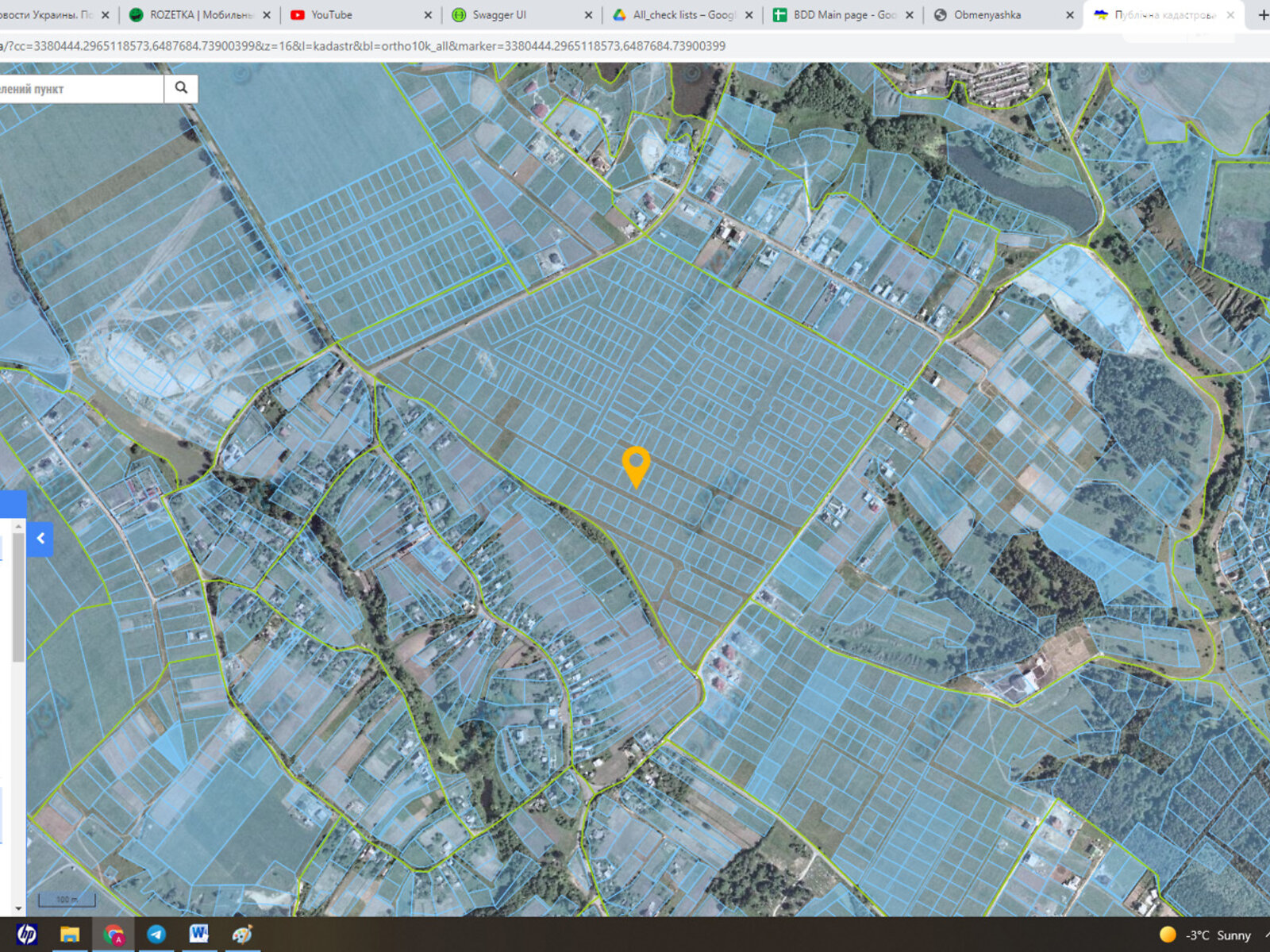Open File Explorer from the taskbar
Image resolution: width=1270 pixels, height=952 pixels.
70,935
